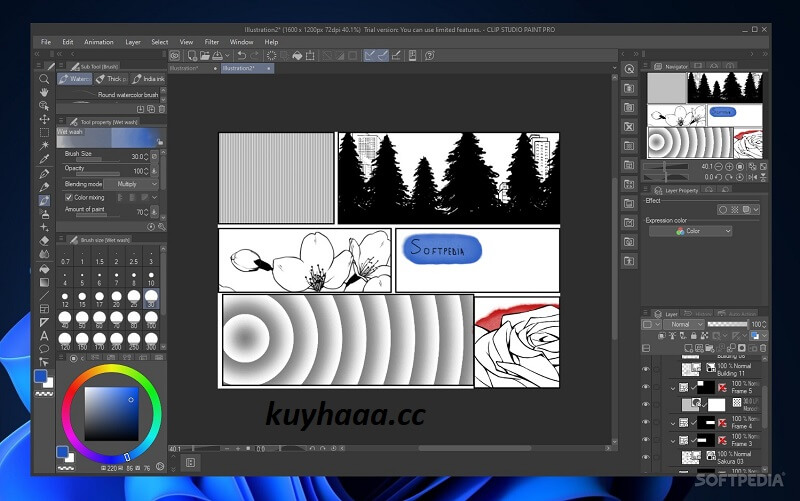Select the Watercolor sub tool group
Image resolution: width=800 pixels, height=501 pixels.
(x=75, y=79)
